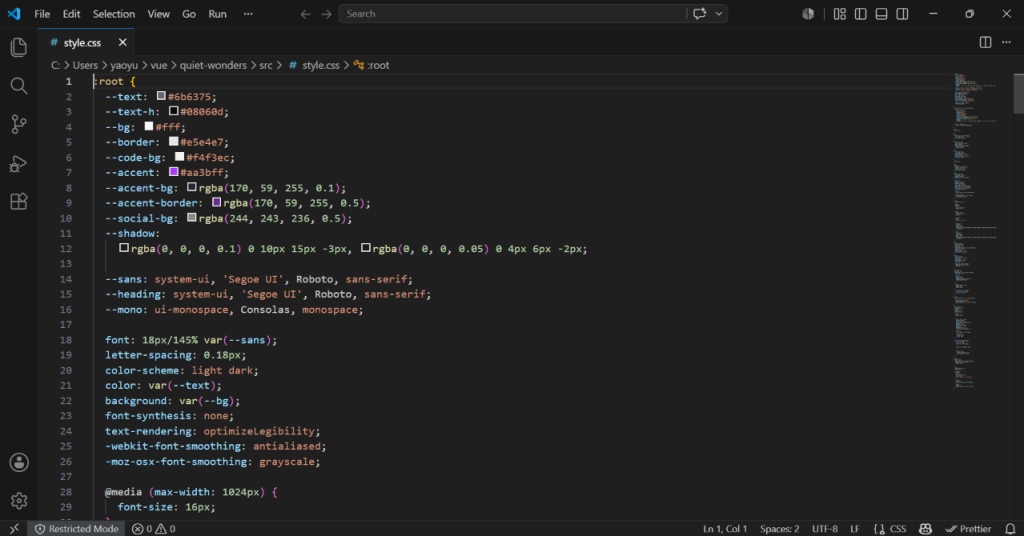Open the Manage gear icon
Image resolution: width=1024 pixels, height=536 pixels.
pos(19,501)
